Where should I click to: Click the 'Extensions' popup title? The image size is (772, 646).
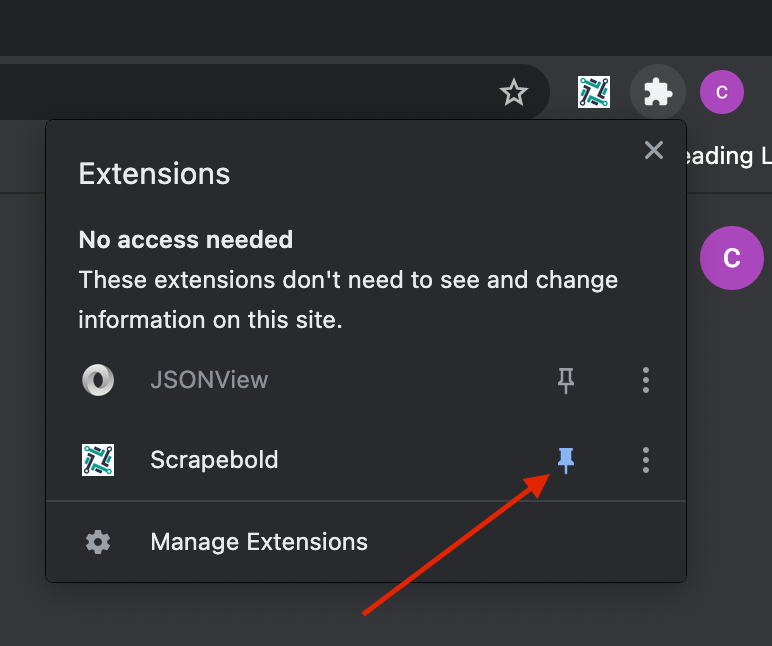(x=154, y=174)
